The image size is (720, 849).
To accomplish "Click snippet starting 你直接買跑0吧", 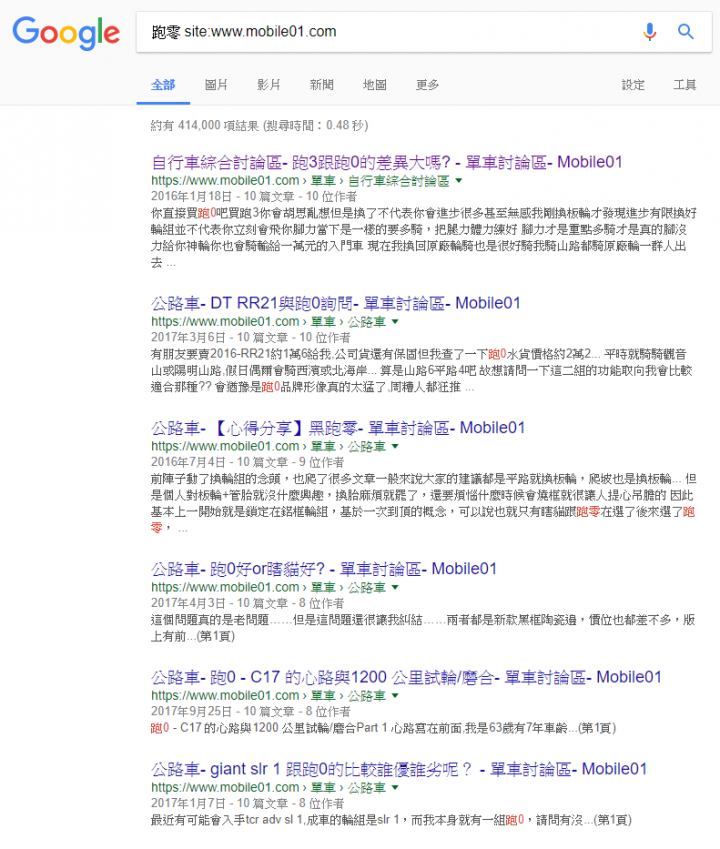I will (423, 238).
